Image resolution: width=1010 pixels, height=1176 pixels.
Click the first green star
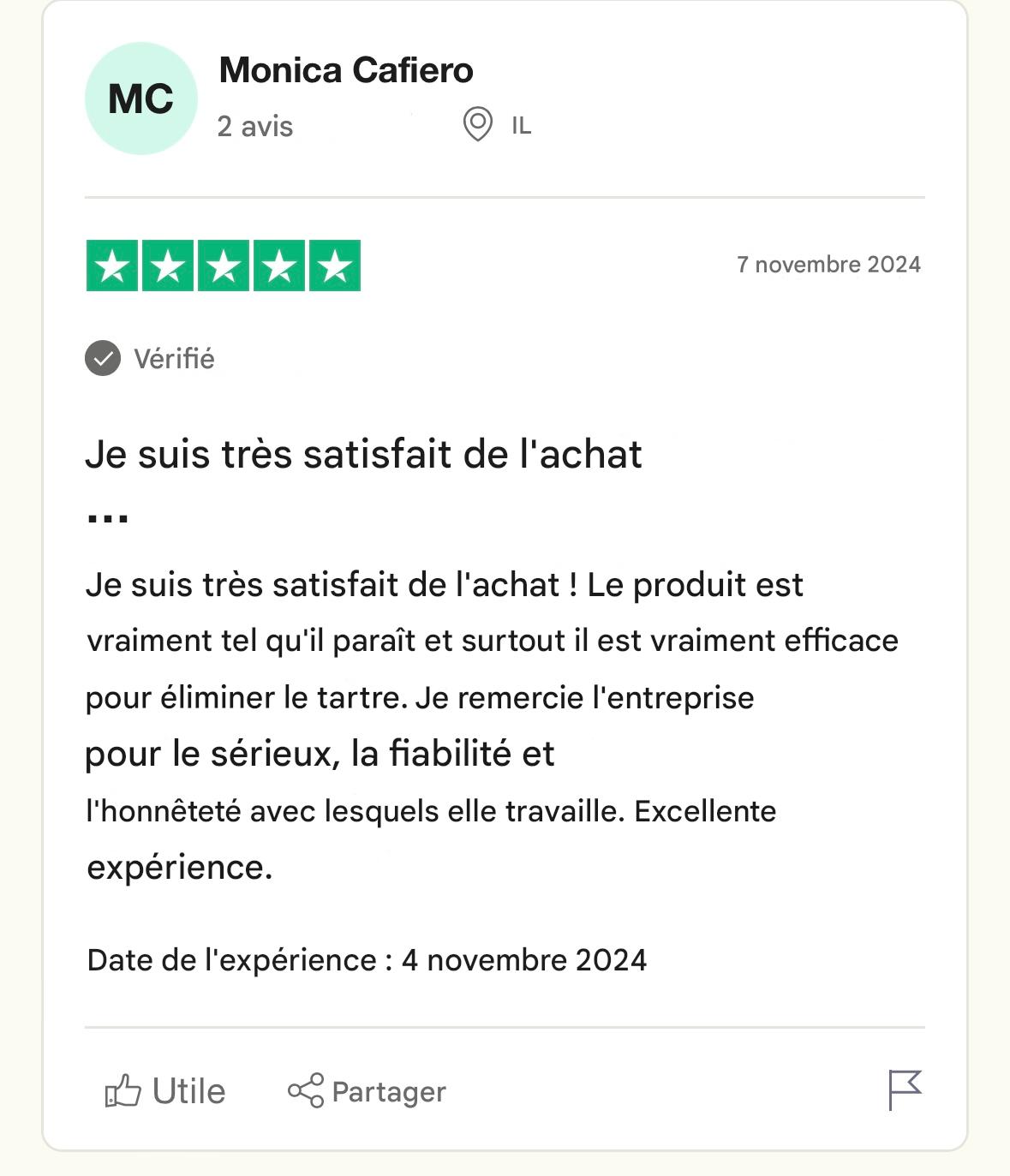pos(112,266)
